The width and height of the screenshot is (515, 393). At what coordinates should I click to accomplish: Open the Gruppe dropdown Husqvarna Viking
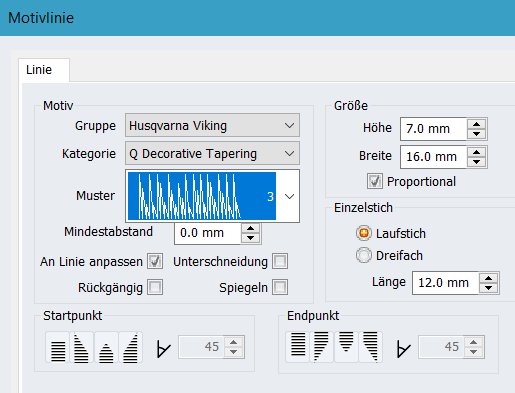pyautogui.click(x=212, y=125)
